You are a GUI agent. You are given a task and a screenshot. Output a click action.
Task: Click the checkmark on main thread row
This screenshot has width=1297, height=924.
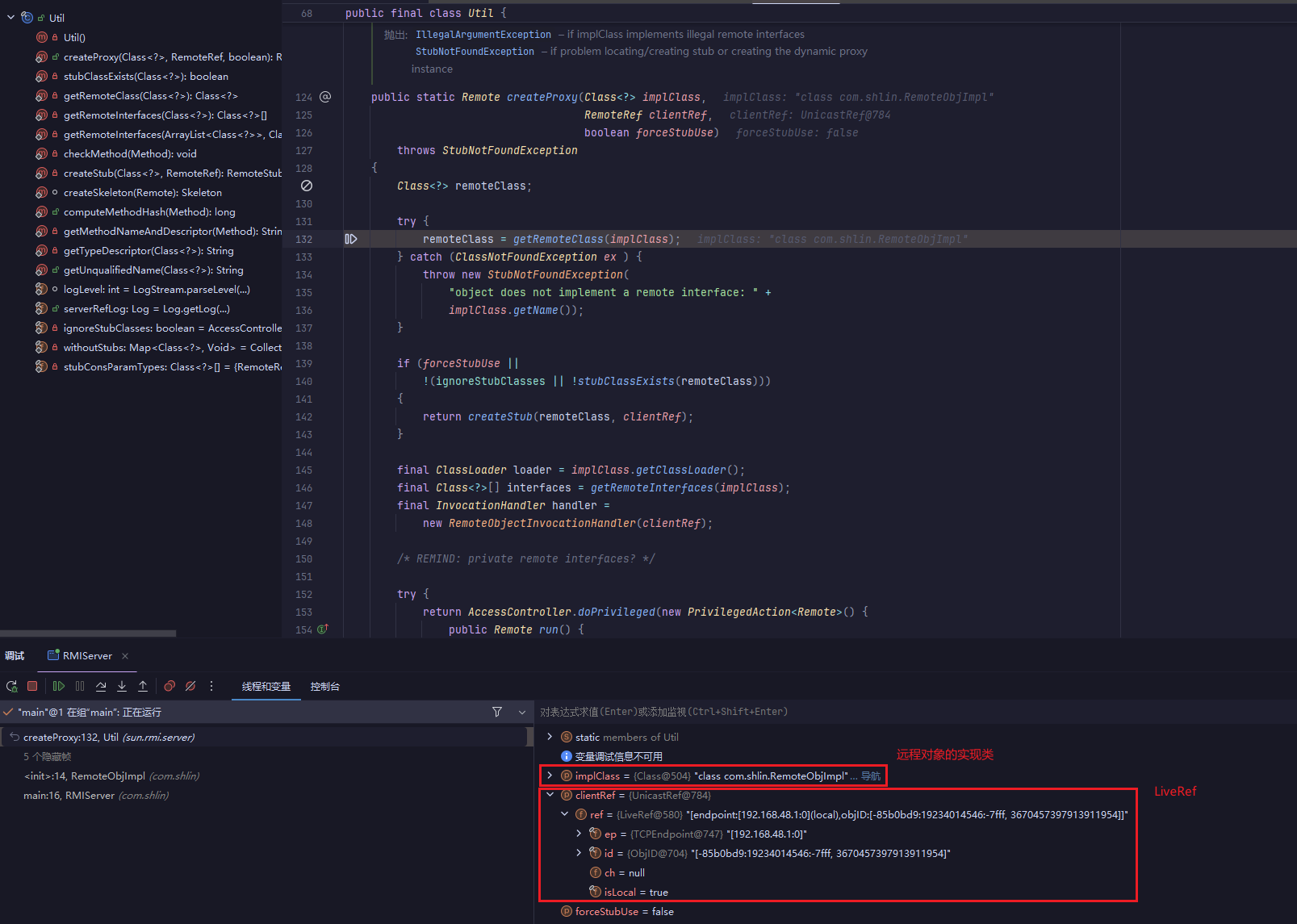[8, 712]
